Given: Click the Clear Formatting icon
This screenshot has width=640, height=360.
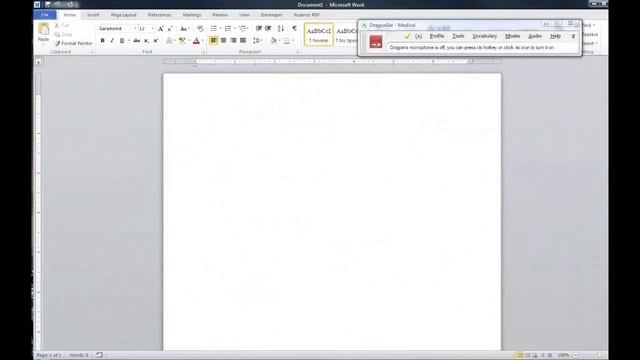Looking at the screenshot, I should tap(200, 29).
